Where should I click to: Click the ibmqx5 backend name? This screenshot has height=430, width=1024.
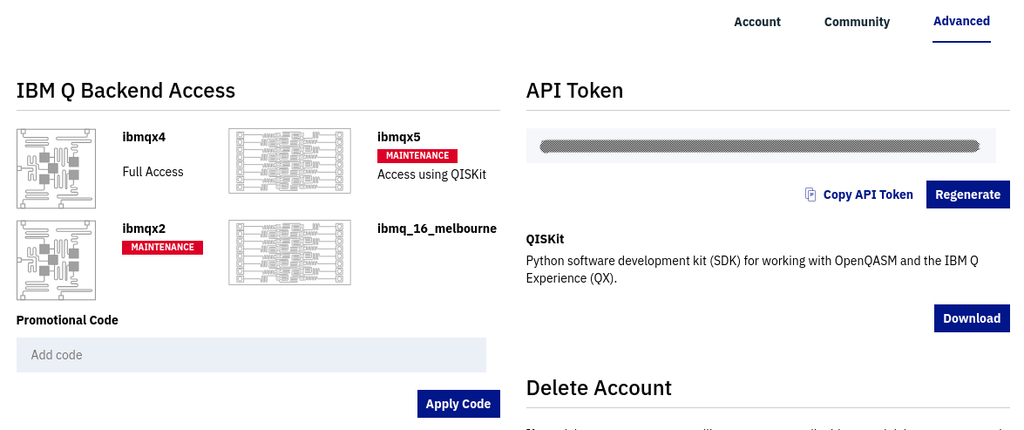(x=399, y=137)
